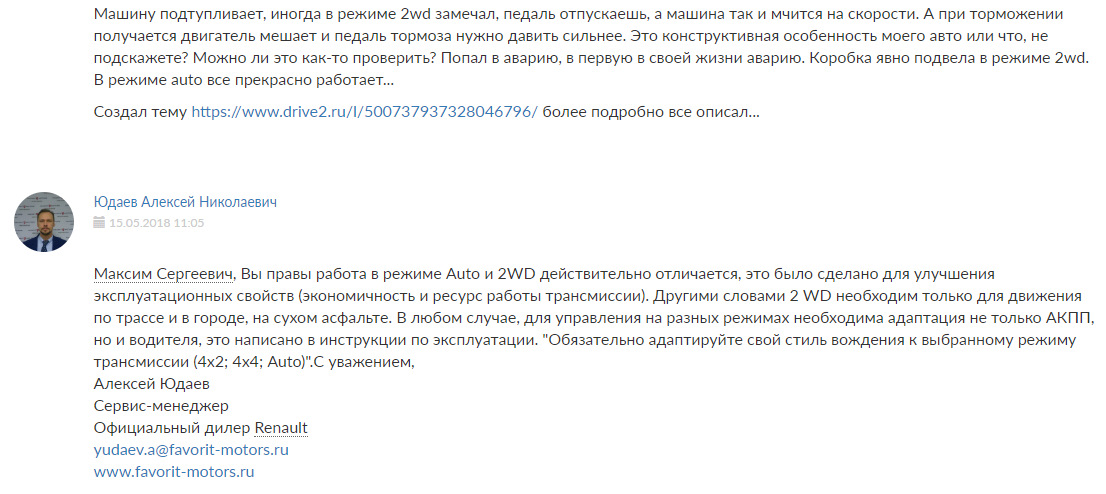Screen dimensions: 1106x494
Task: Visit the www.favorit-motors.ru website link
Action: point(174,471)
